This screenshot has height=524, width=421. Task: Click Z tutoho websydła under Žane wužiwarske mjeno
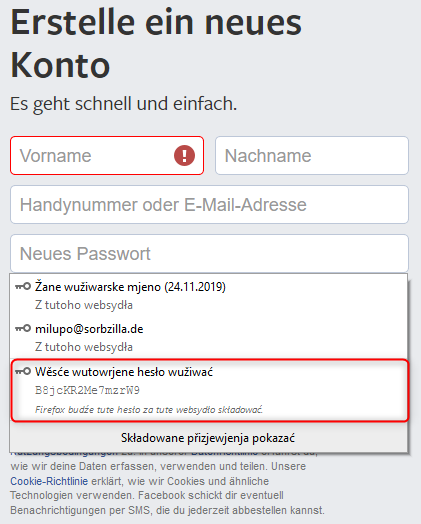pos(84,305)
